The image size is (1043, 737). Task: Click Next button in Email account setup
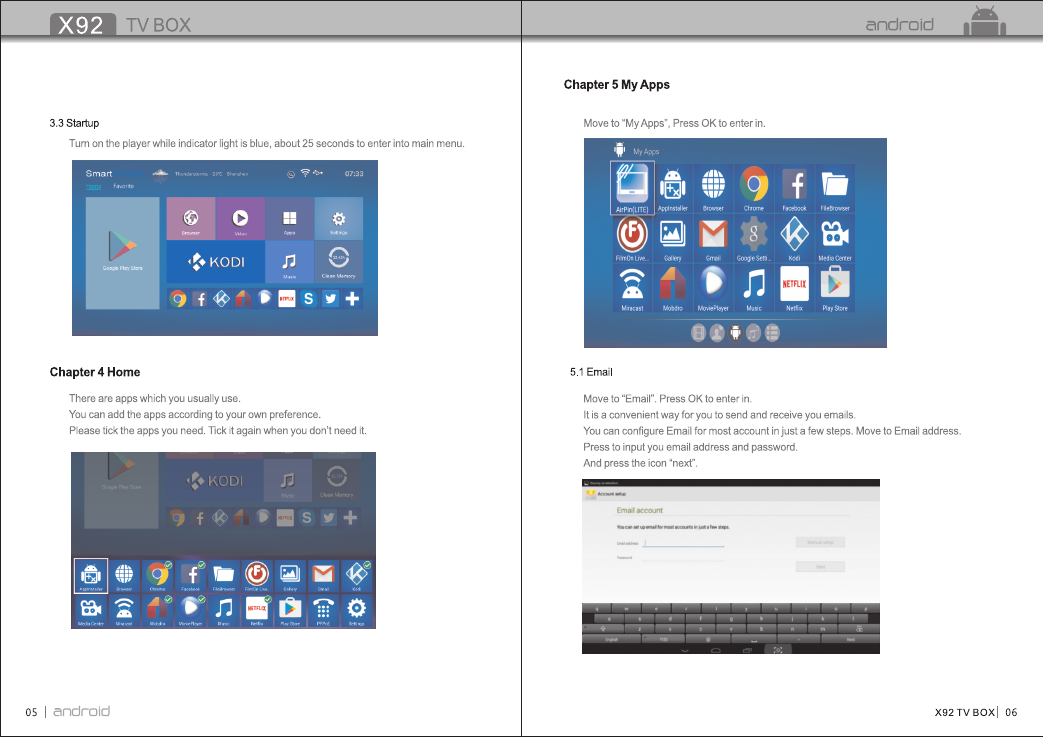820,567
